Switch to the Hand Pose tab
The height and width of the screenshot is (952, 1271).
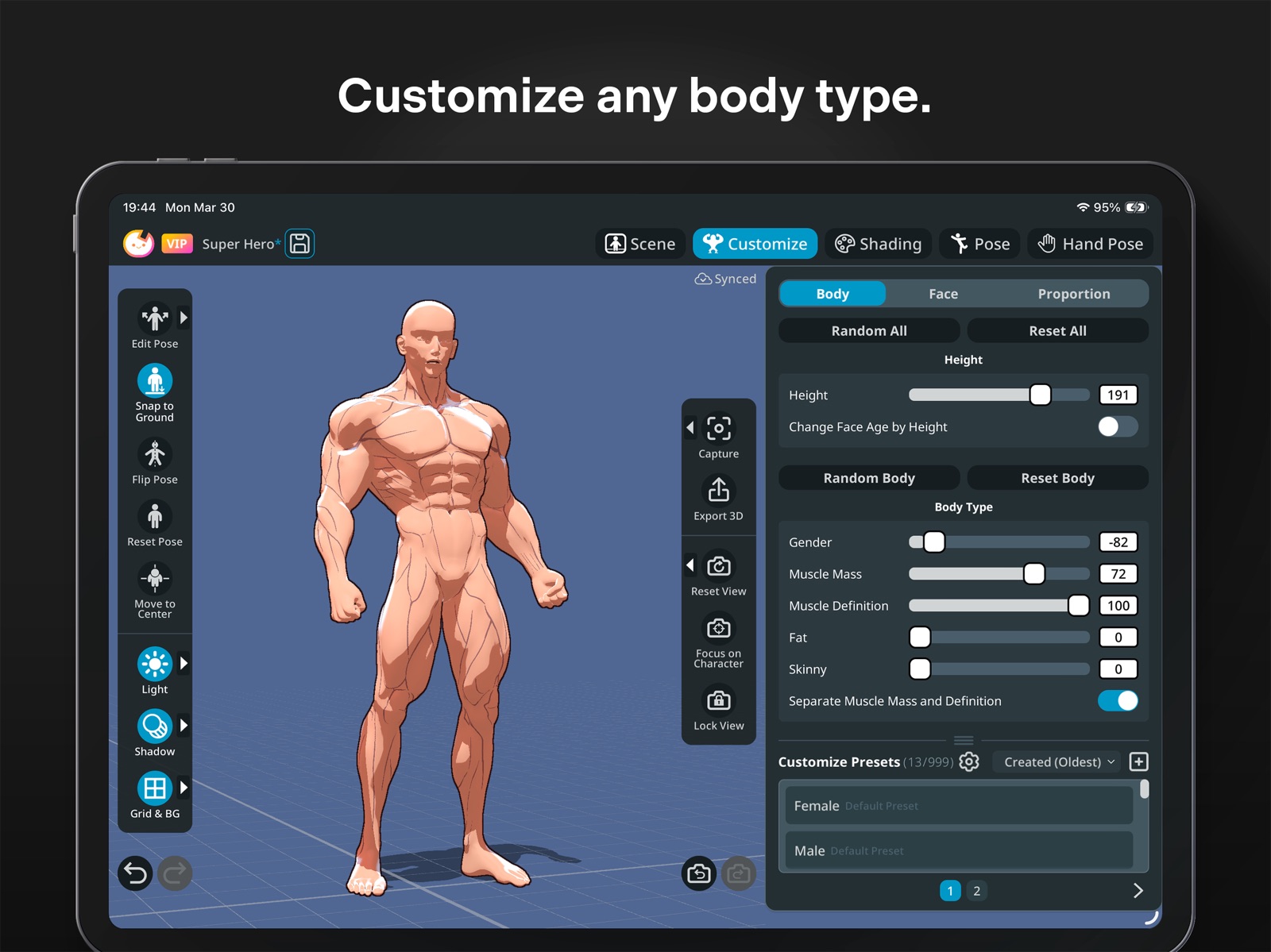click(x=1091, y=244)
